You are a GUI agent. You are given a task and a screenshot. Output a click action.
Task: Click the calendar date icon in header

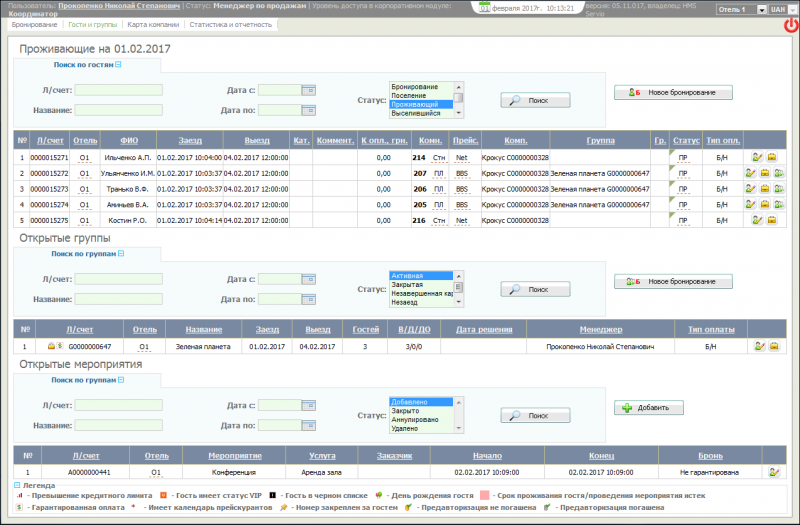[x=484, y=7]
